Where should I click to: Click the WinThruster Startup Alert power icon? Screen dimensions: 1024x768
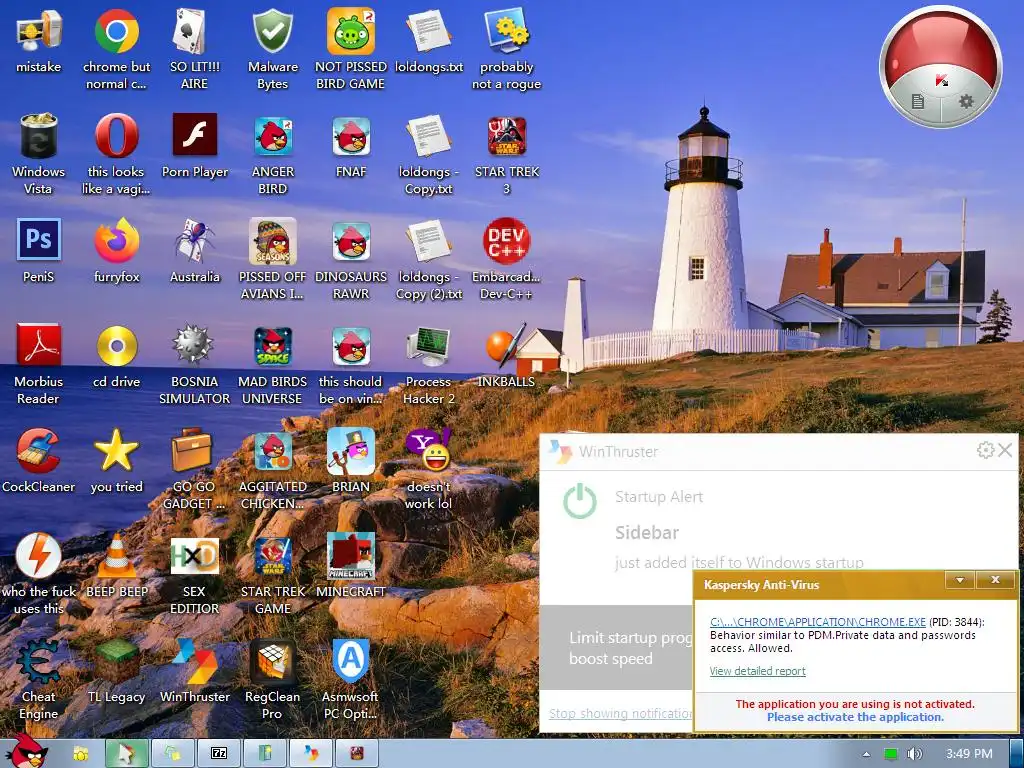point(579,502)
